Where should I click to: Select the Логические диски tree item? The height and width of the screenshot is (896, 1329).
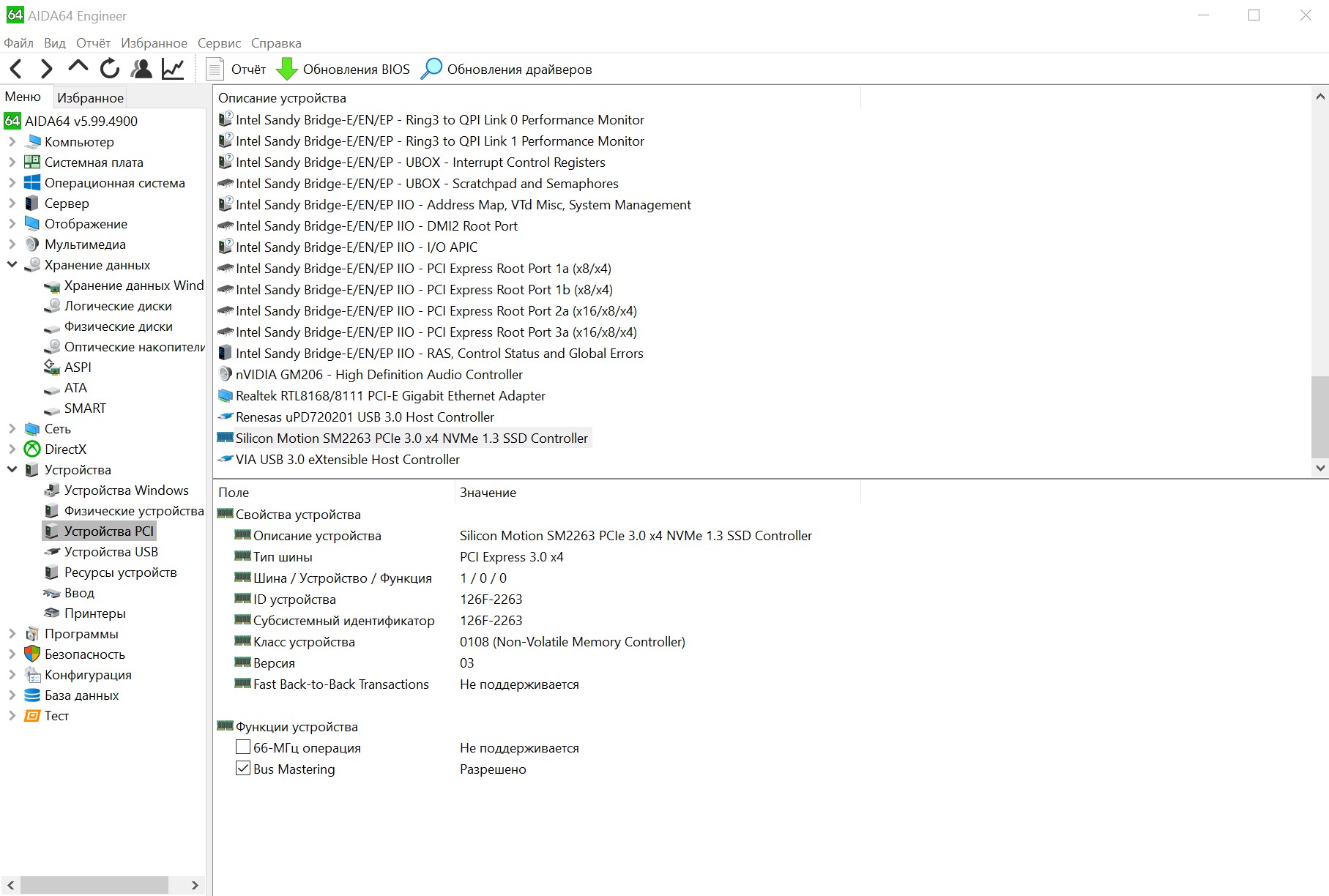point(118,306)
